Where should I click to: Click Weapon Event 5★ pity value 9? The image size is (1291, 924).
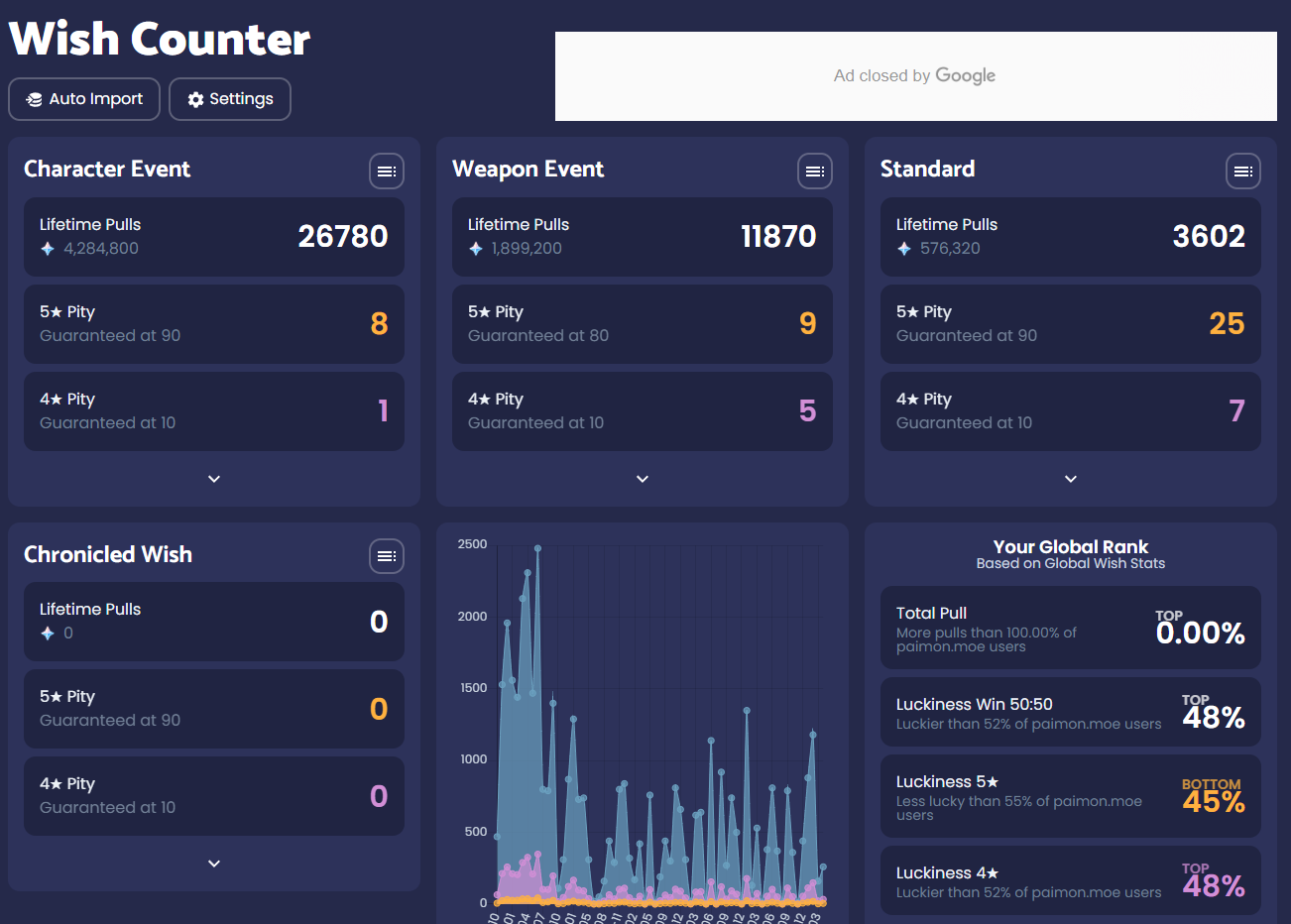pyautogui.click(x=807, y=323)
